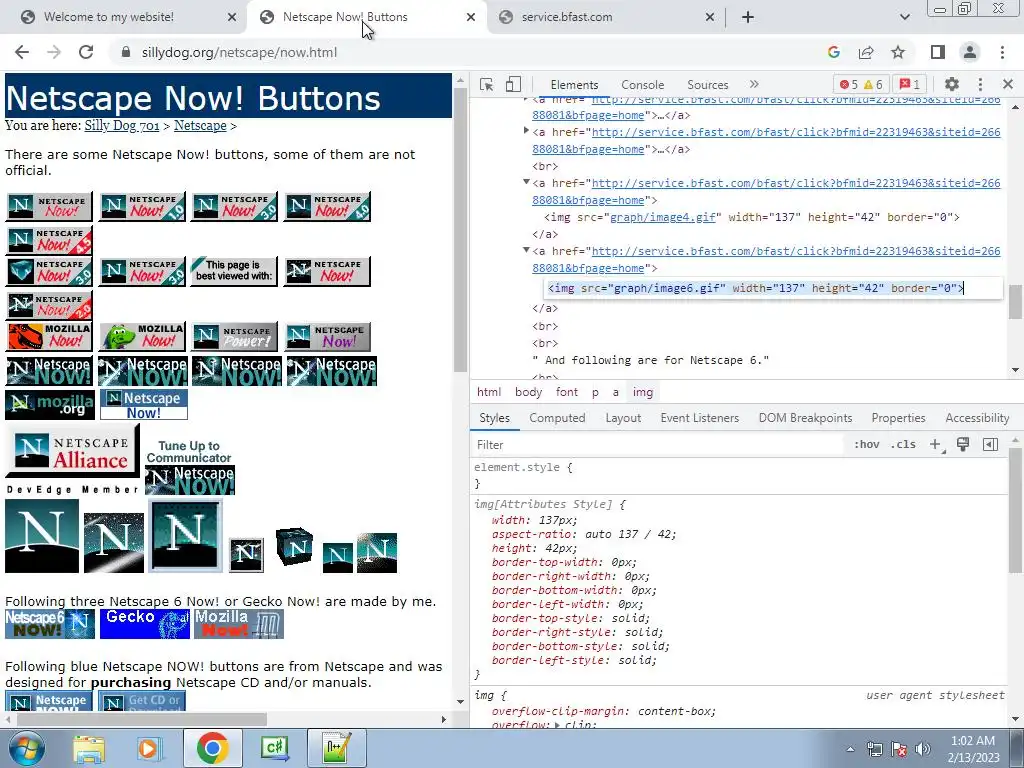Image resolution: width=1024 pixels, height=768 pixels.
Task: Open the Computed styles tab
Action: point(557,418)
